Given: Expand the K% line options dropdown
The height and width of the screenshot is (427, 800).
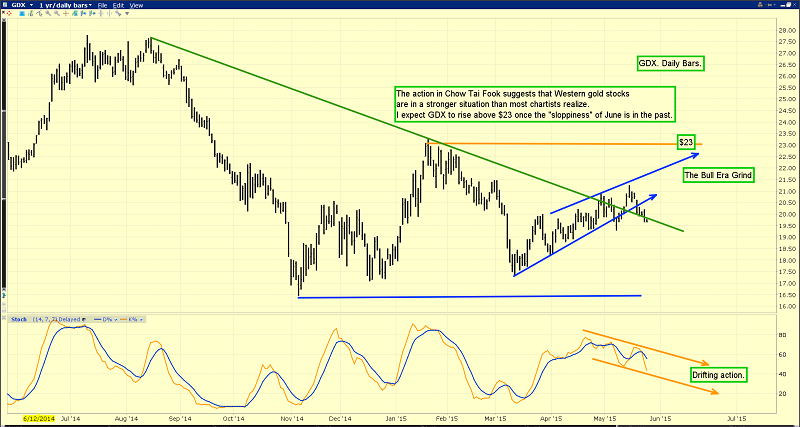Looking at the screenshot, I should [141, 320].
